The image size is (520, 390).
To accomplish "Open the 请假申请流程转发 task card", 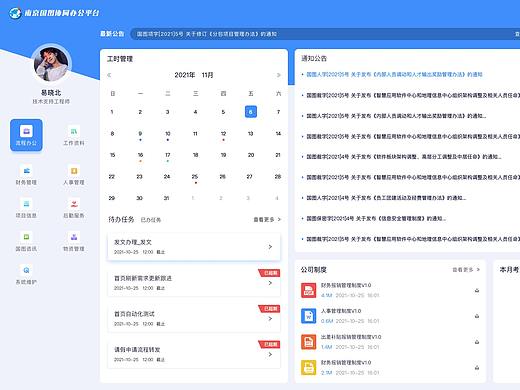I will tap(194, 354).
